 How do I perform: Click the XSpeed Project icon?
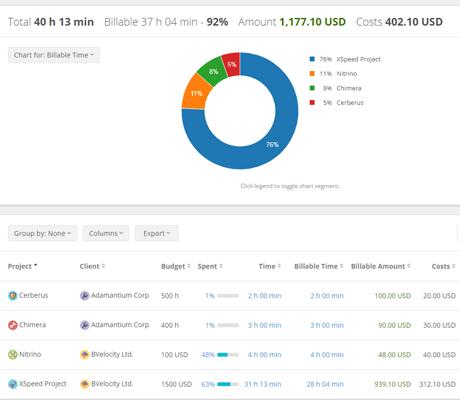click(x=13, y=384)
